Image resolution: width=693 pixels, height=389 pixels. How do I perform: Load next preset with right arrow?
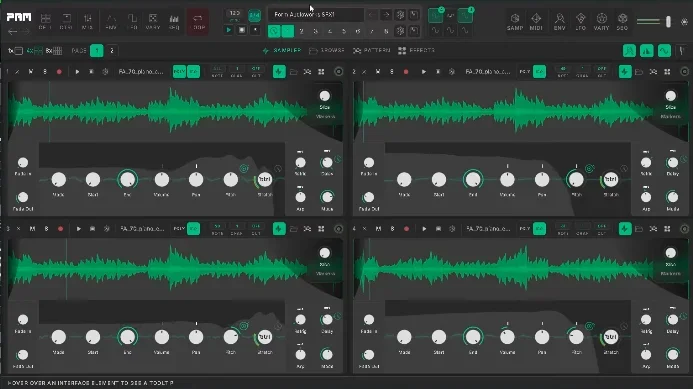pos(386,15)
